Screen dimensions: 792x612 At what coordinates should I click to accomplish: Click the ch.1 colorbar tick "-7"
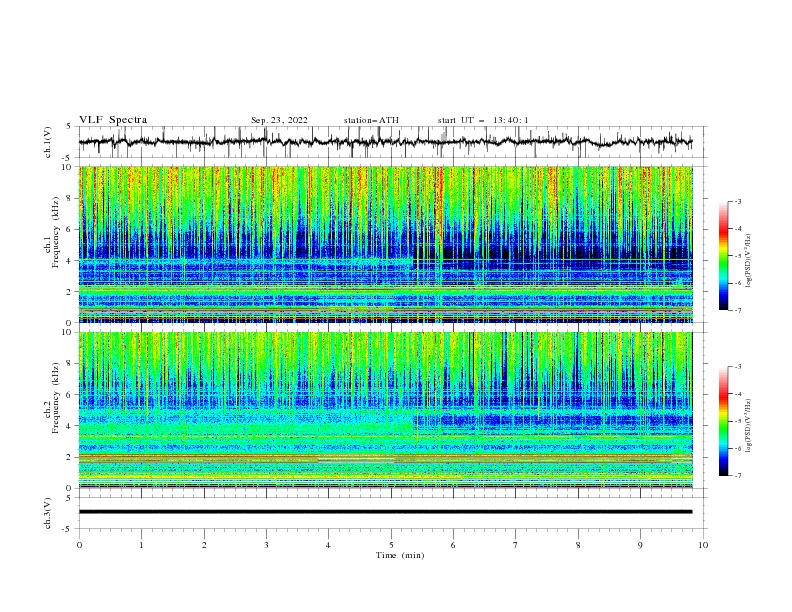pos(737,310)
